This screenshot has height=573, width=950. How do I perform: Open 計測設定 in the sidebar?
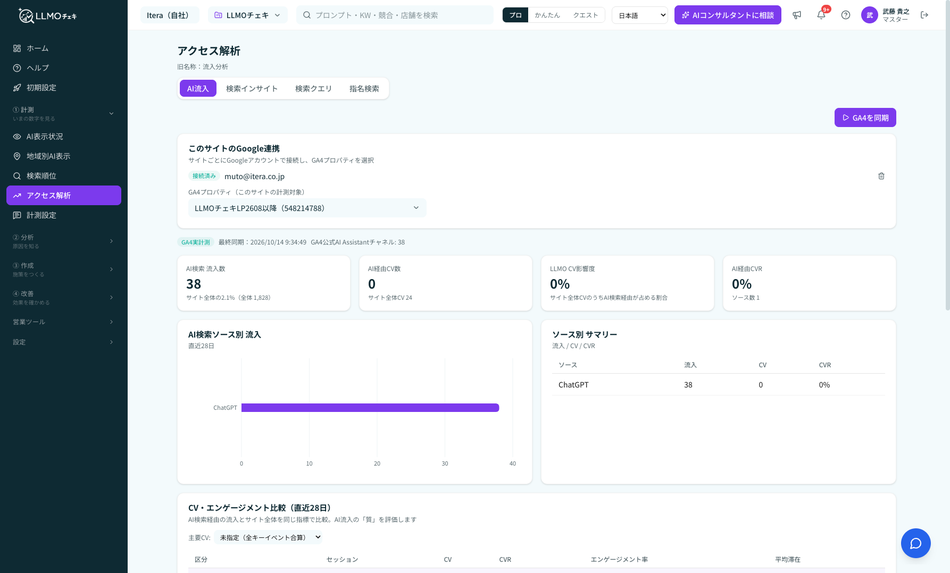pos(64,215)
